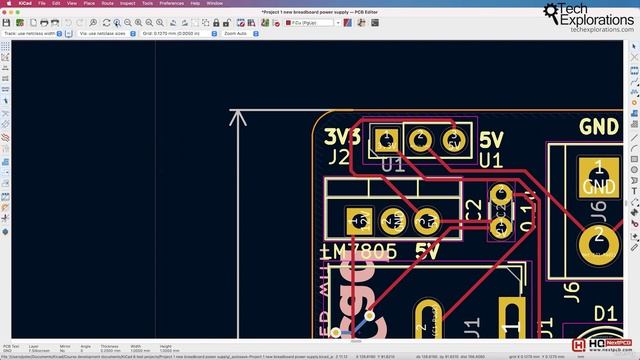Open the Footprint Library Browser
The height and width of the screenshot is (360, 640).
[x=251, y=23]
